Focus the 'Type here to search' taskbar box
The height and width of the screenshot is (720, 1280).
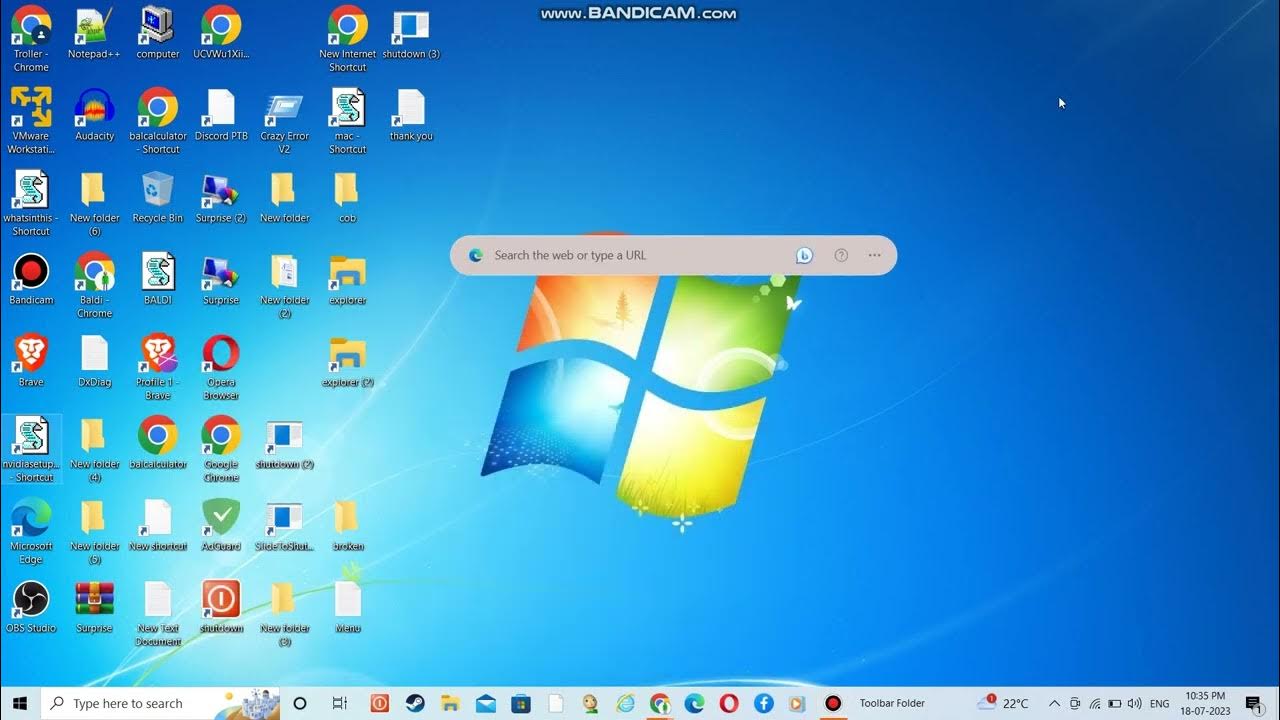(160, 703)
